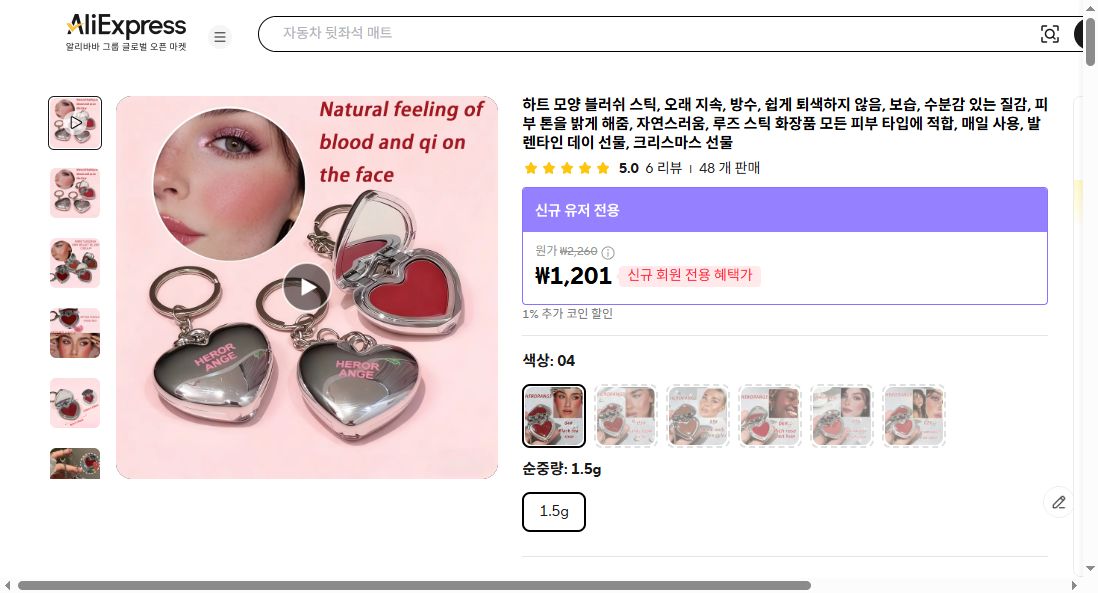Click the fifth star in the rating row
The height and width of the screenshot is (593, 1098).
[601, 169]
